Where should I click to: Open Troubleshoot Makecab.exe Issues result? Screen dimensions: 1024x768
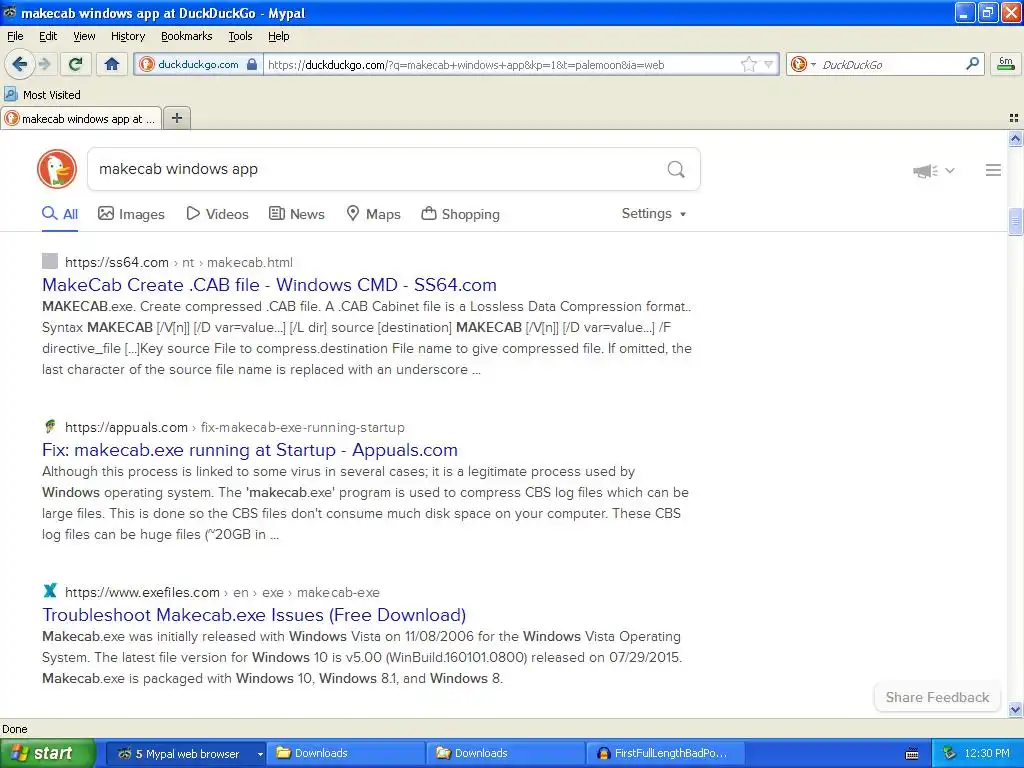(254, 615)
